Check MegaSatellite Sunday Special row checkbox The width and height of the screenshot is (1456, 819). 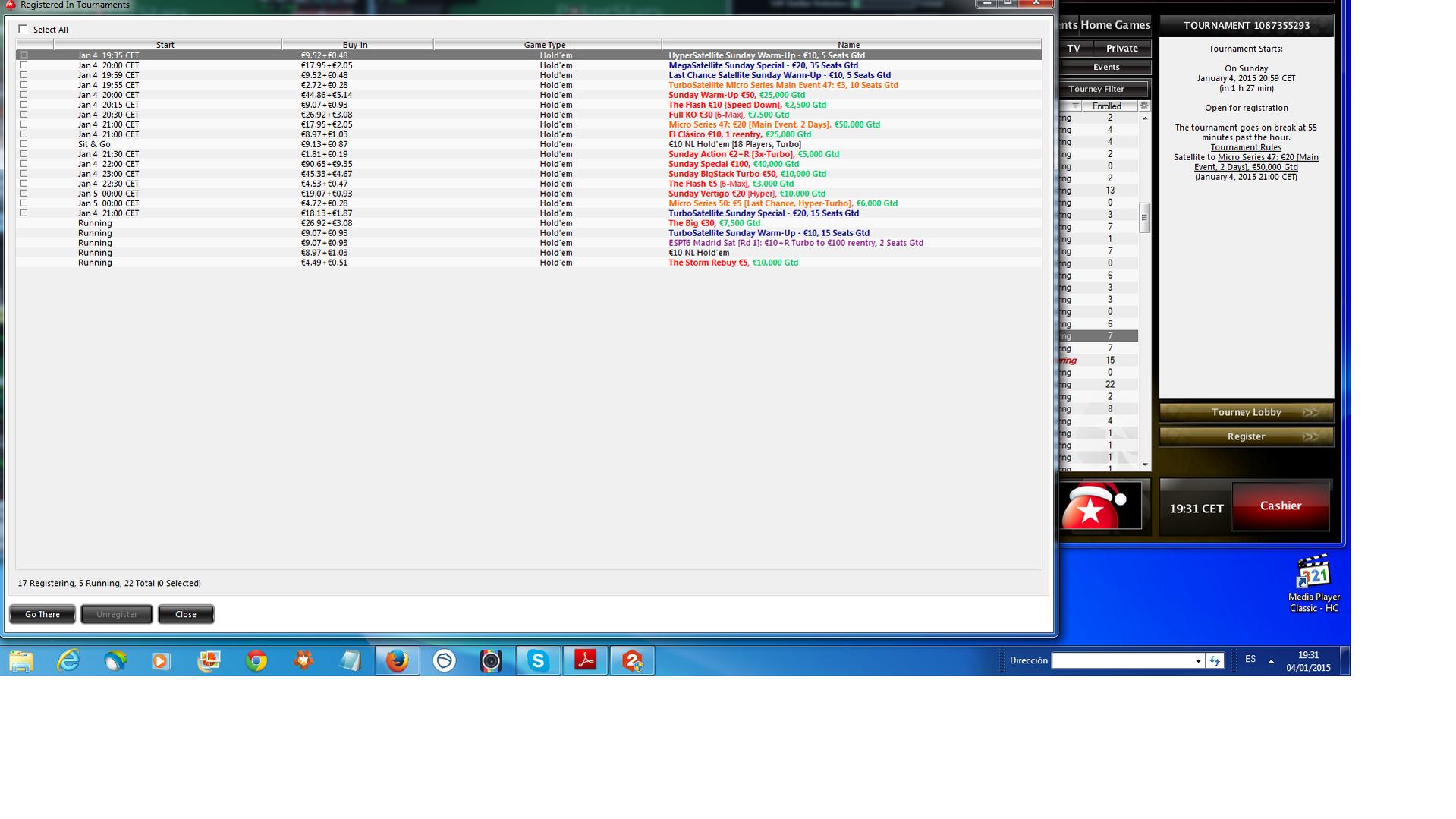coord(24,65)
